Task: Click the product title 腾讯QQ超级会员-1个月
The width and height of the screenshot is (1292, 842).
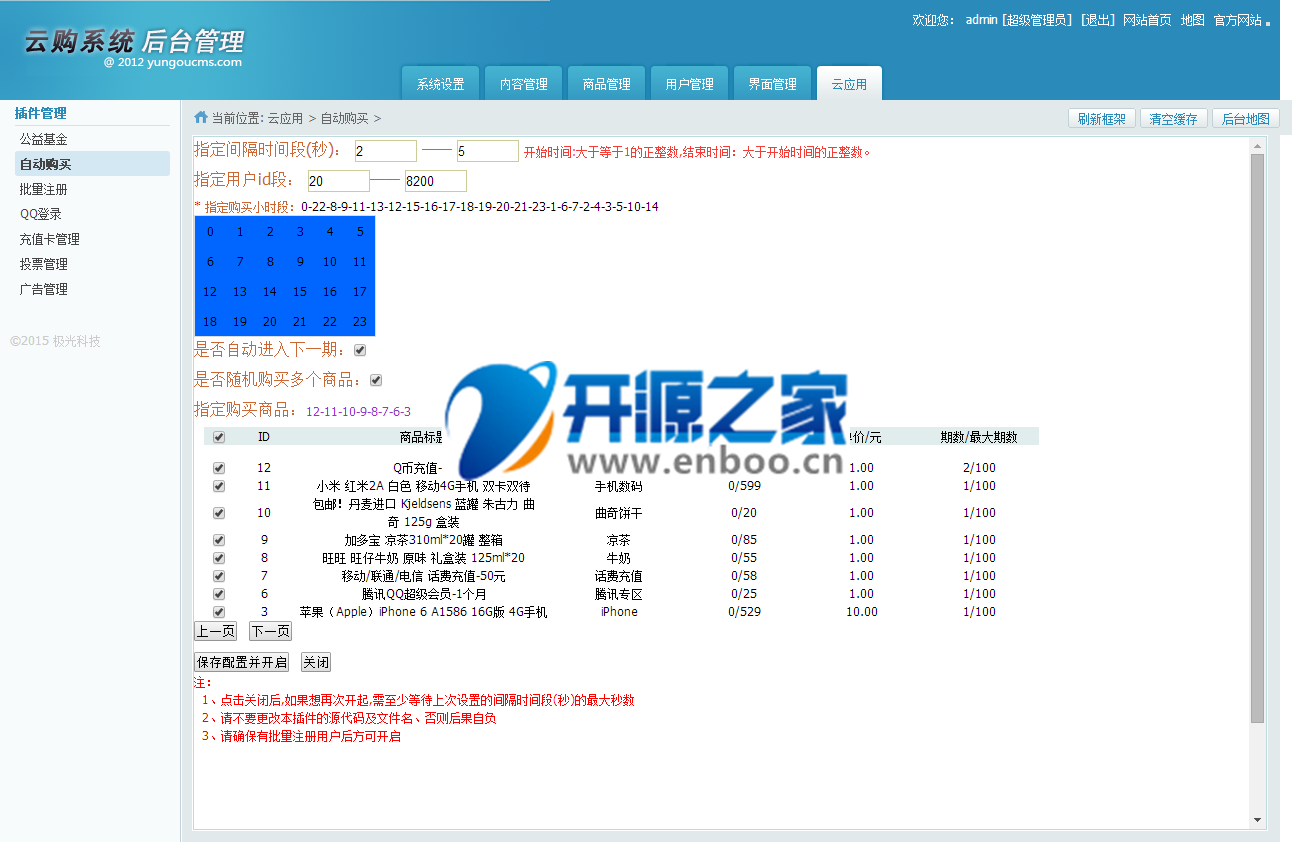Action: [x=424, y=594]
